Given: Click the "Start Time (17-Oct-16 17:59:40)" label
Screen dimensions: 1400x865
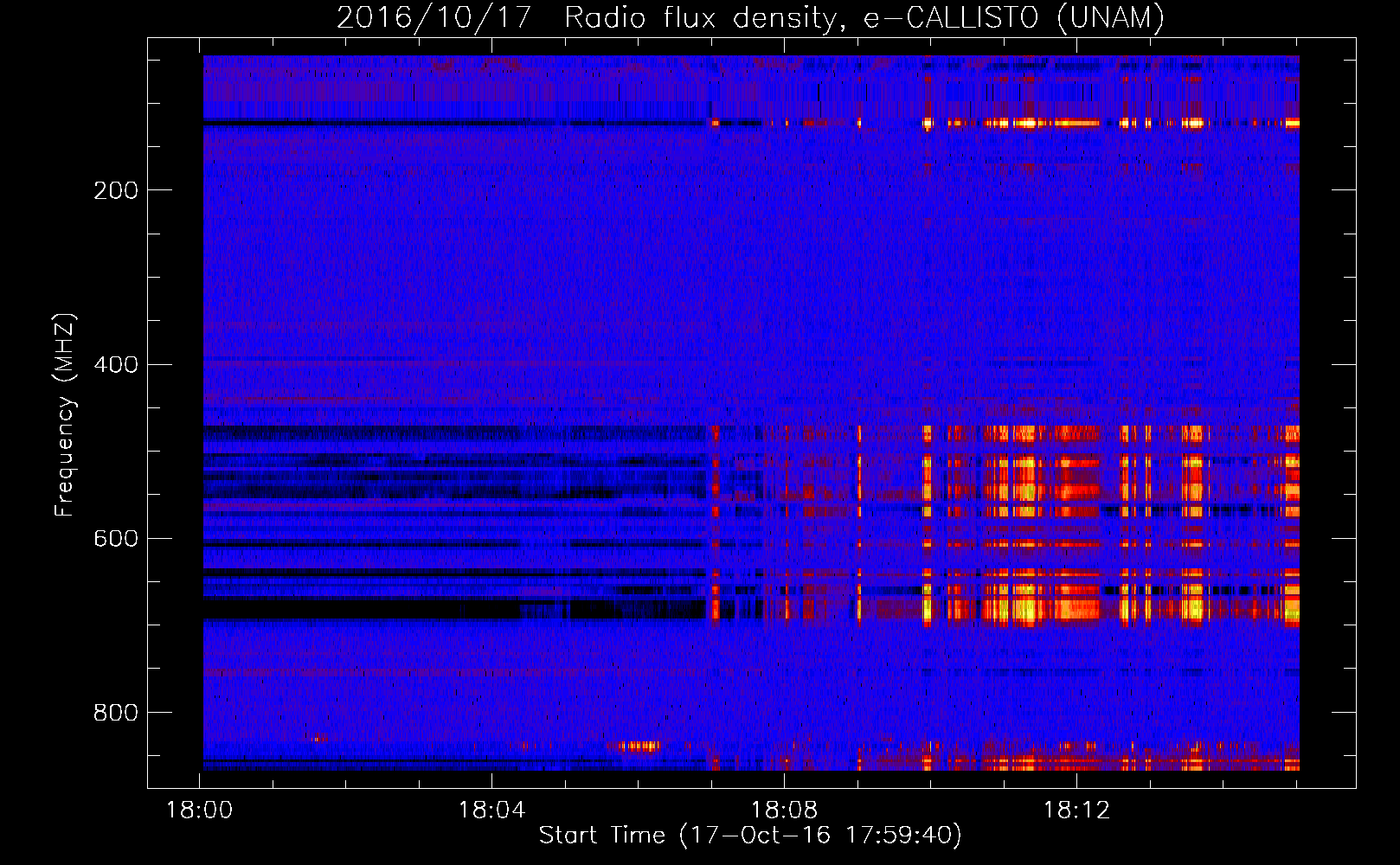Looking at the screenshot, I should pos(750,836).
